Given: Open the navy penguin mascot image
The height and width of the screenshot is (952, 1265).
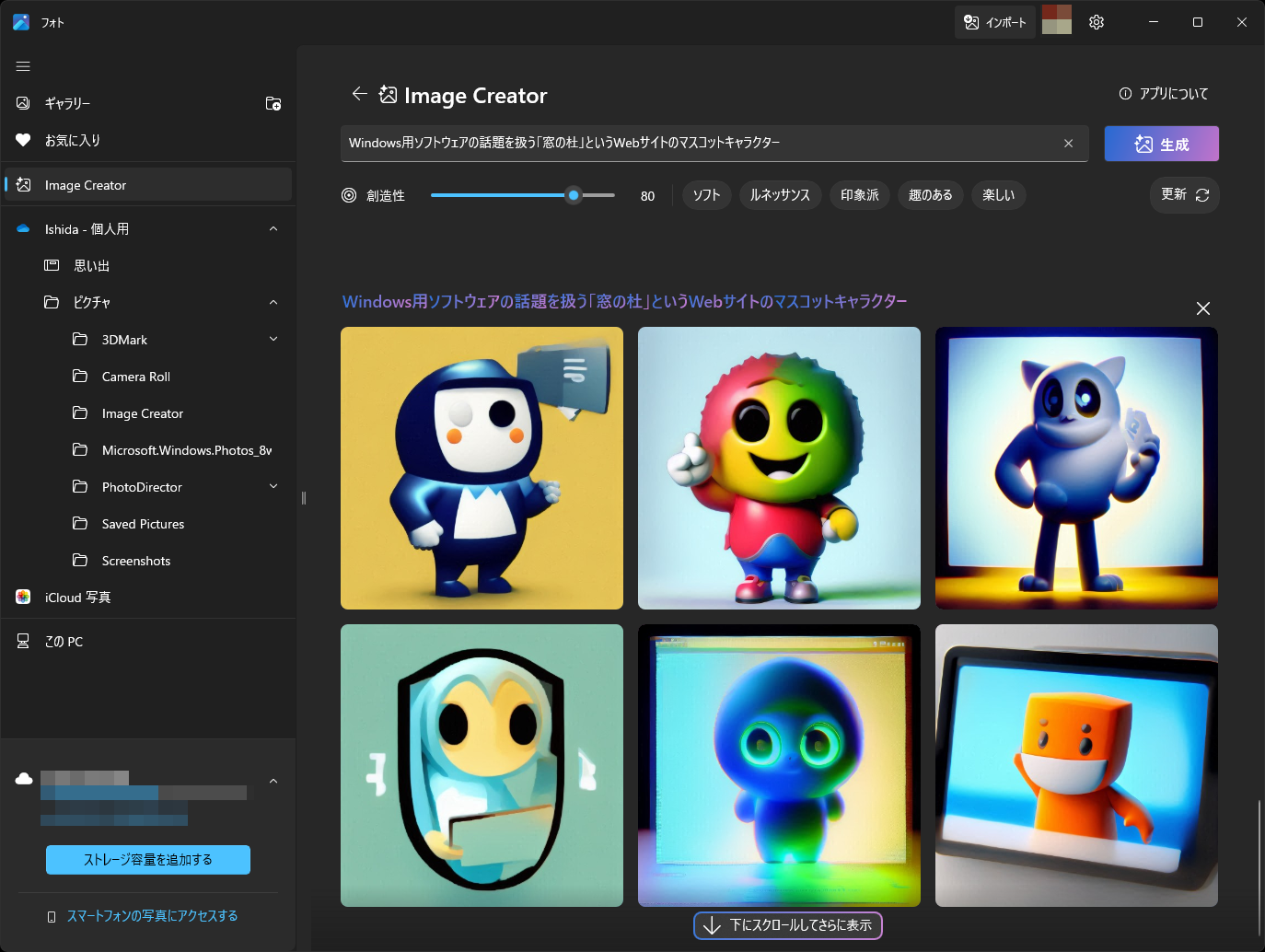Looking at the screenshot, I should coord(482,468).
